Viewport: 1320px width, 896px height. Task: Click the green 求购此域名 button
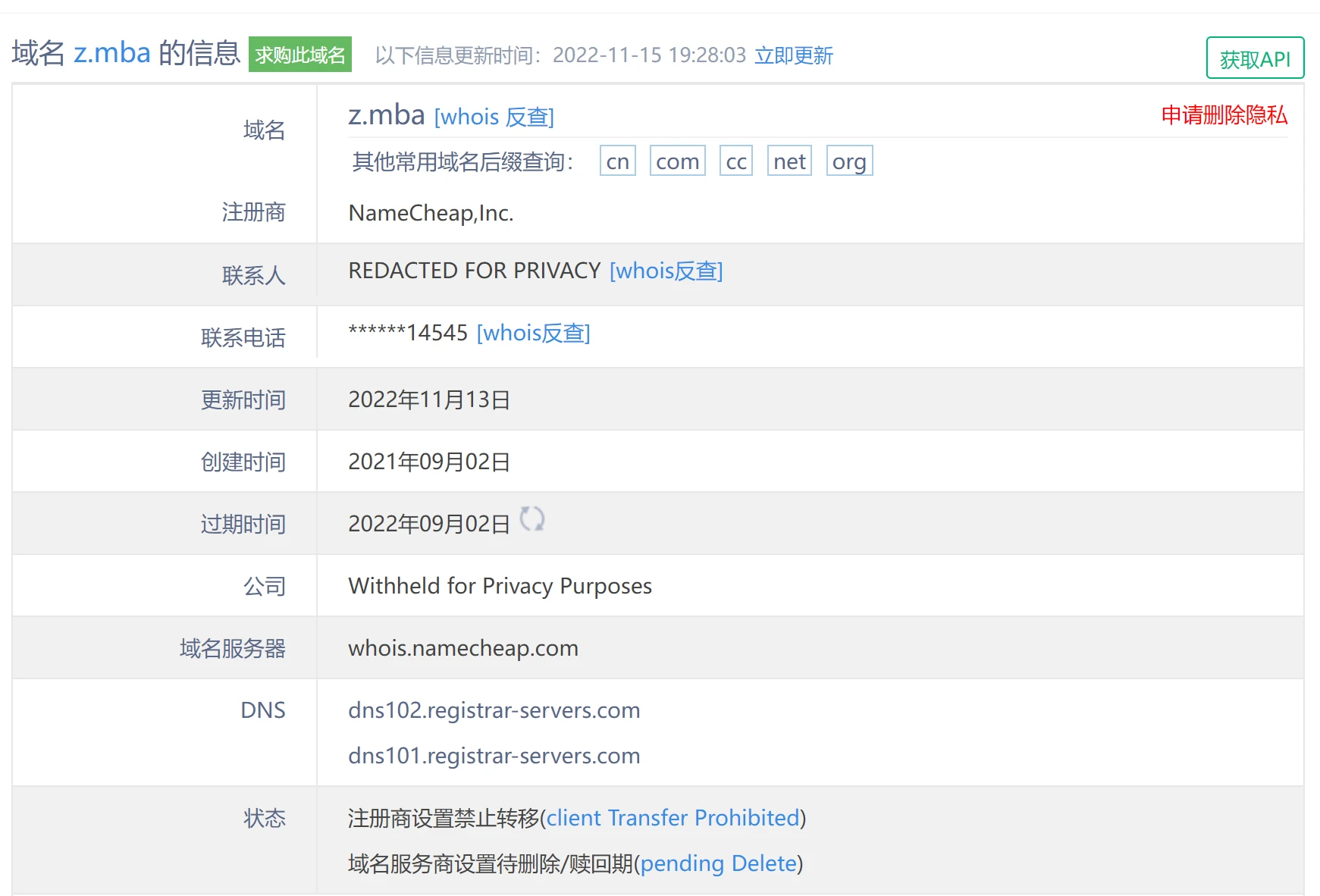299,55
